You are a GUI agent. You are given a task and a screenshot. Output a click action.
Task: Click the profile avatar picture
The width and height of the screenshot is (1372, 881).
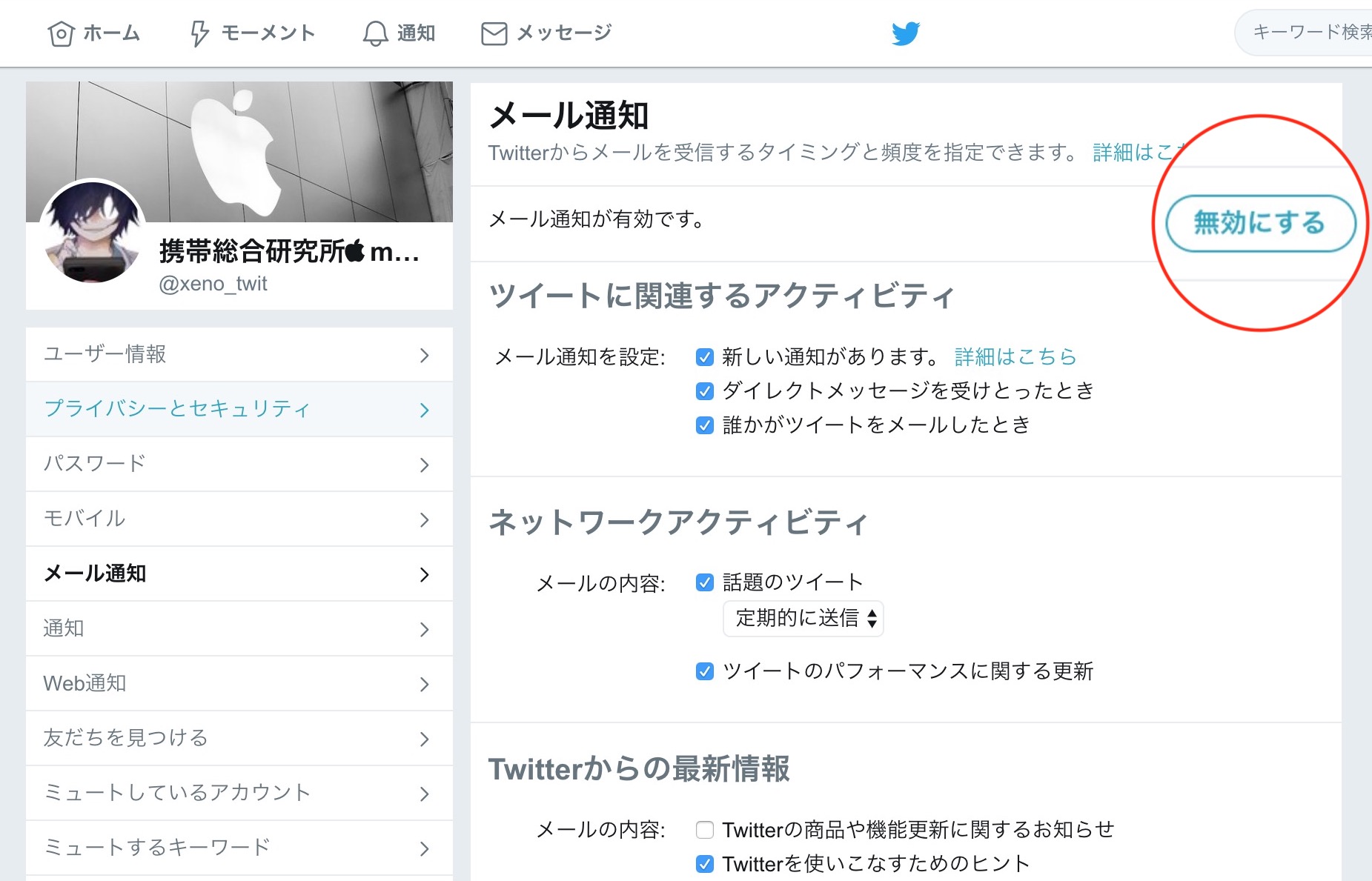point(93,231)
